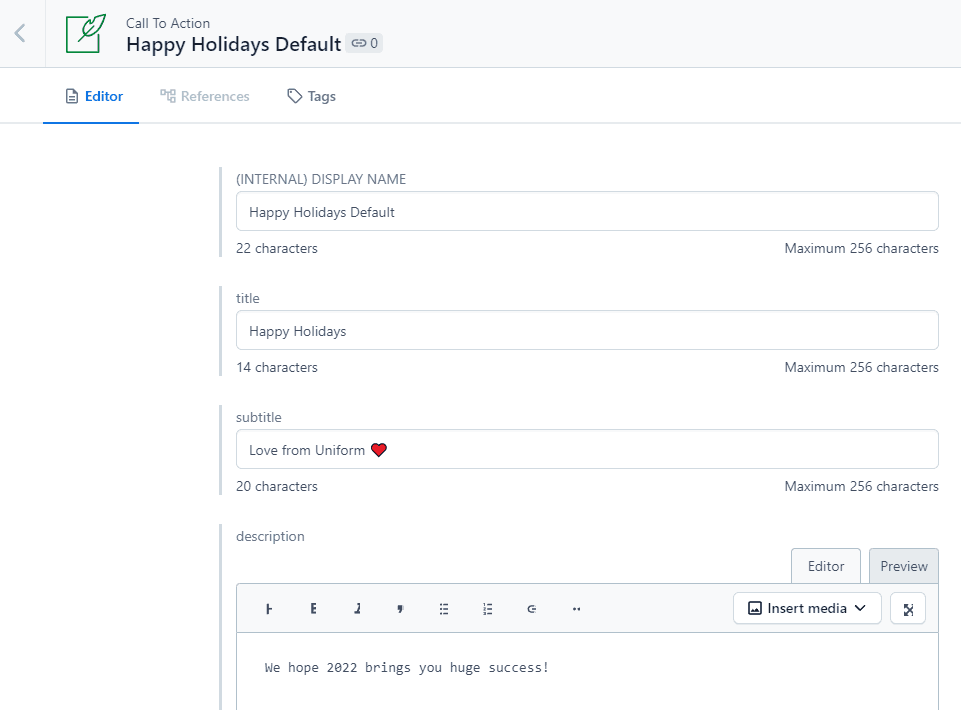Switch to the References tab
The width and height of the screenshot is (961, 710).
click(x=205, y=95)
